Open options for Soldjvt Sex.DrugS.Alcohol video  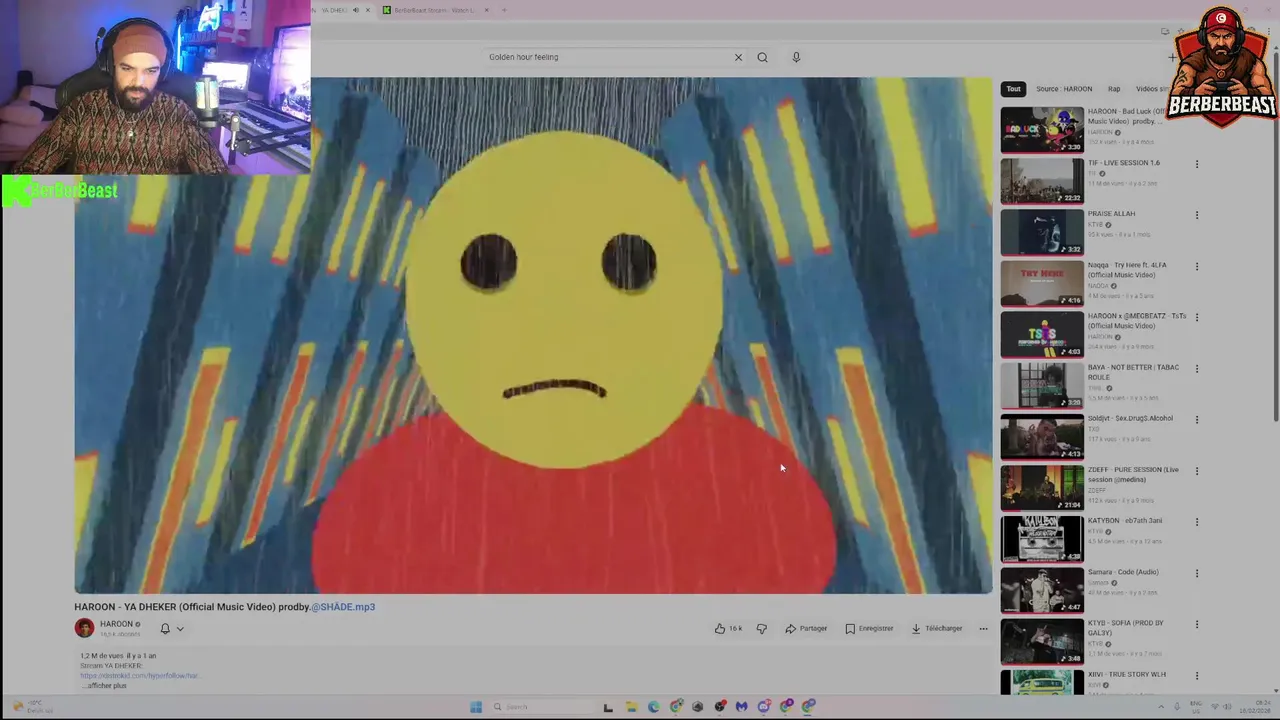[x=1196, y=420]
